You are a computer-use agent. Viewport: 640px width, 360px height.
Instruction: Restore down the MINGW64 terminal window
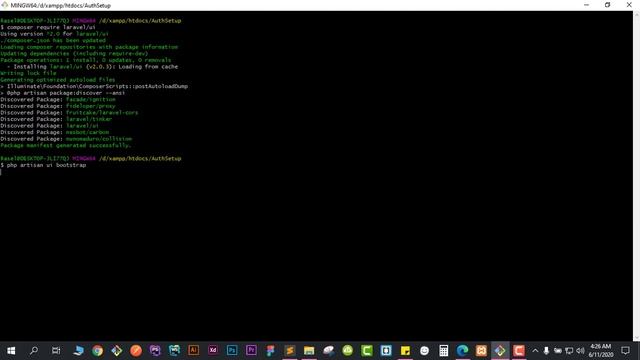(607, 5)
